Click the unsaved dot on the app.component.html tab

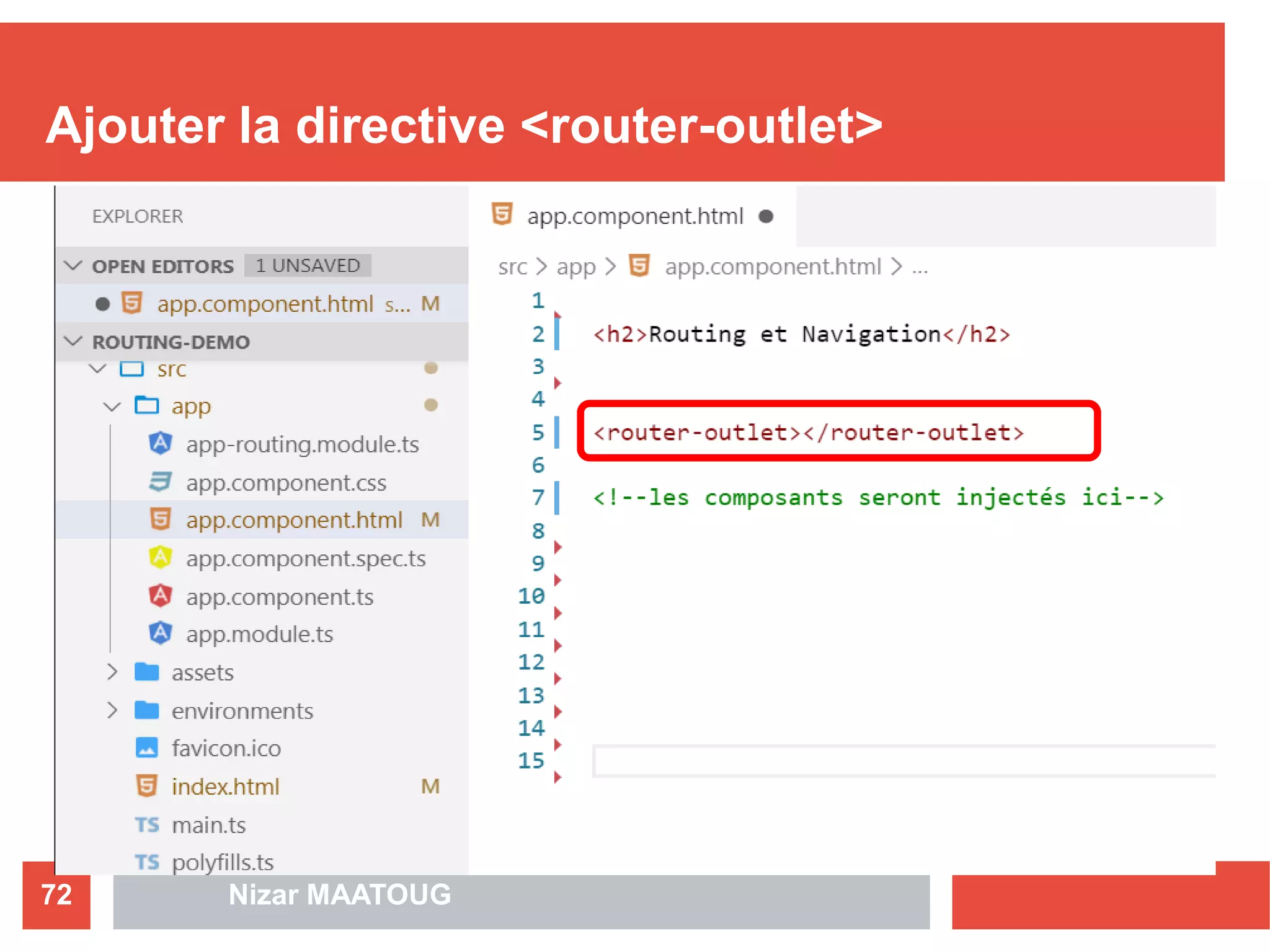click(766, 216)
